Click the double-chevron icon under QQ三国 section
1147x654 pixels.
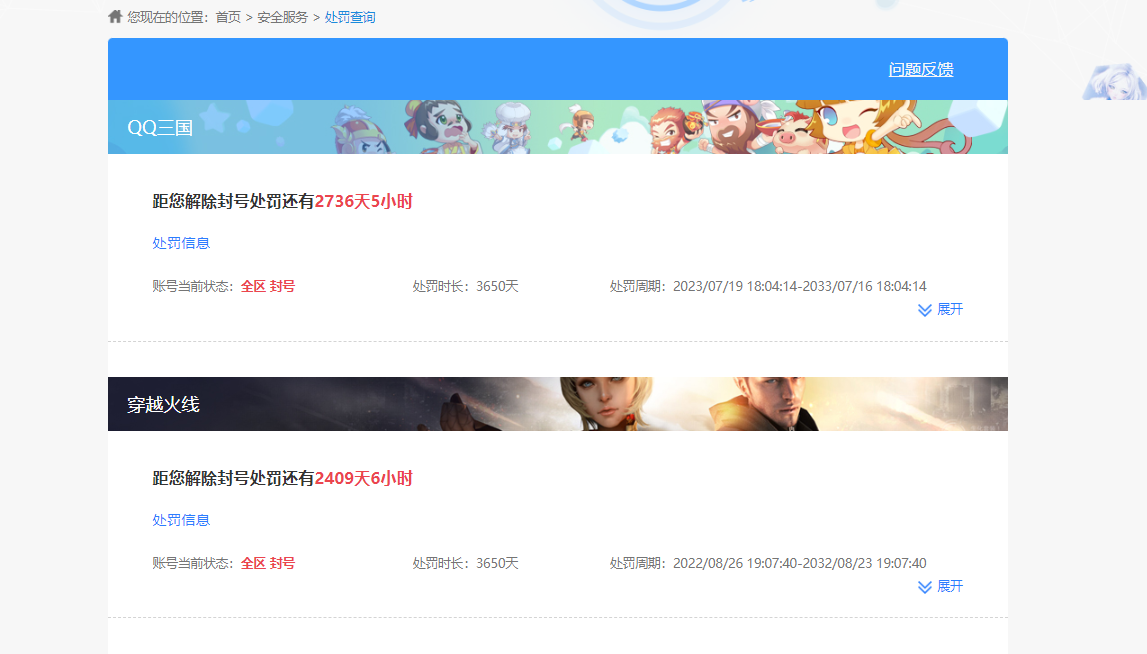click(x=923, y=310)
